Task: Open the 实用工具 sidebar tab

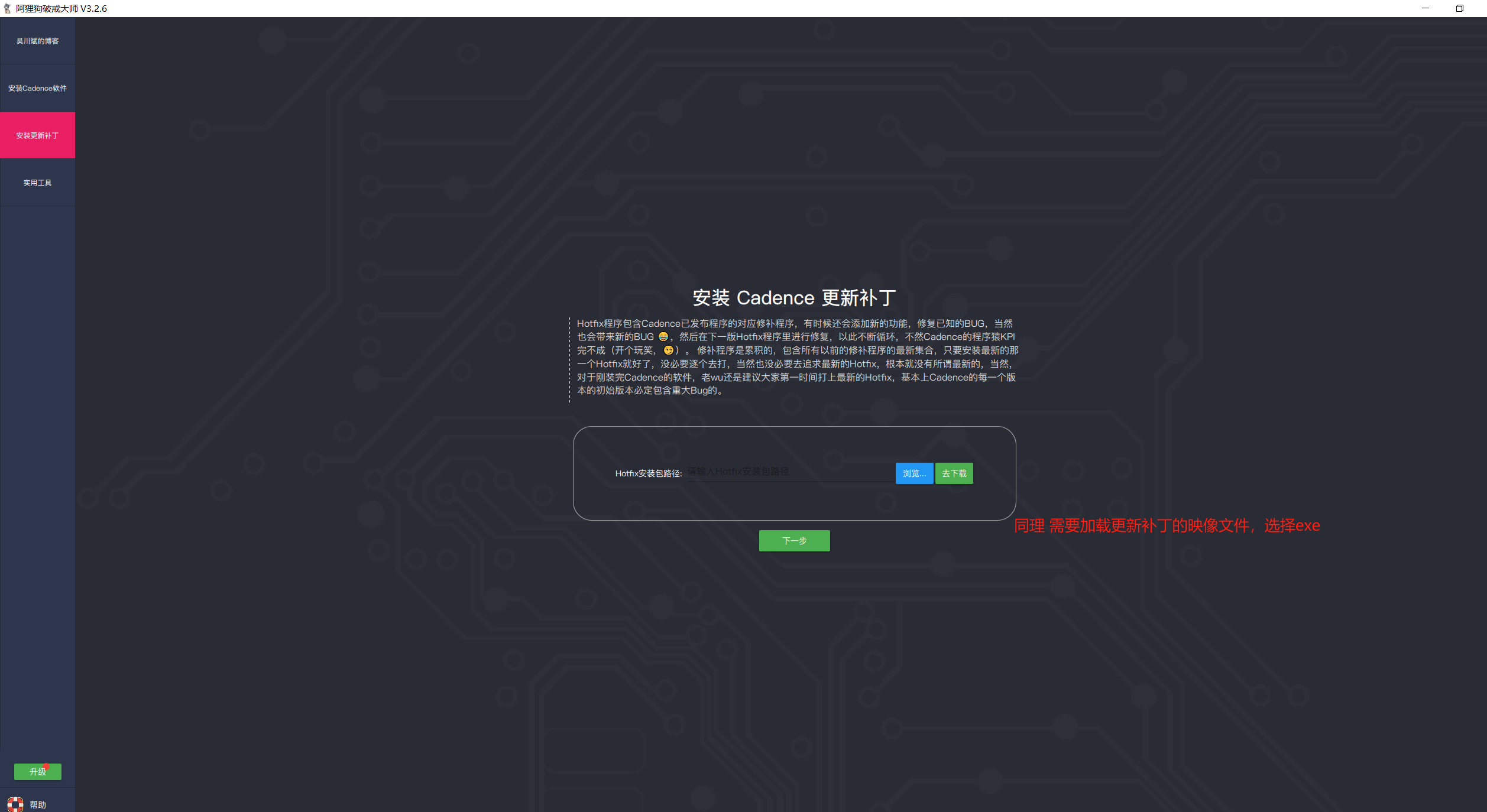Action: coord(37,183)
